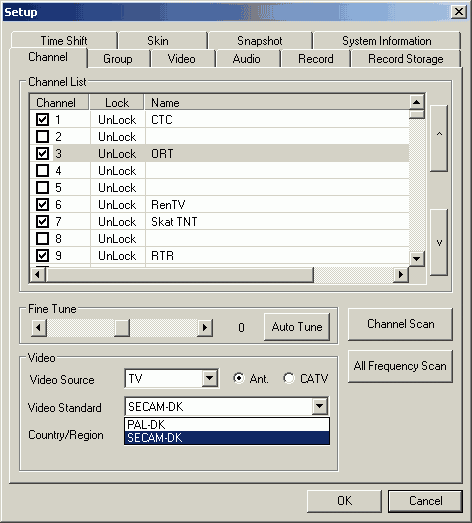Click the channel list vertical scrollbar thumb
Viewport: 472px width, 523px height.
tap(416, 114)
